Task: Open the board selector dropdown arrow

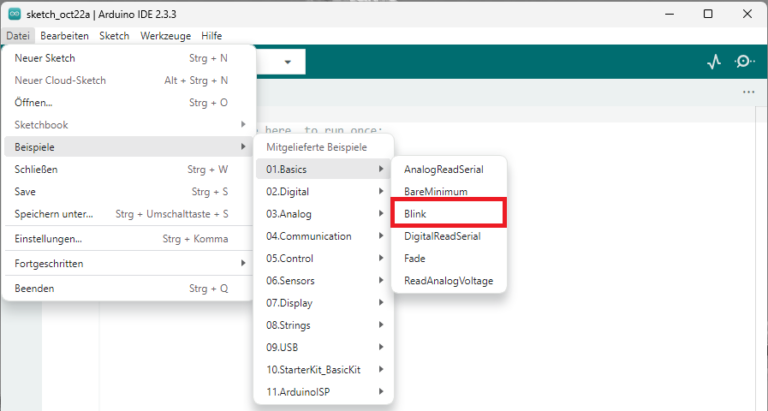Action: [288, 62]
